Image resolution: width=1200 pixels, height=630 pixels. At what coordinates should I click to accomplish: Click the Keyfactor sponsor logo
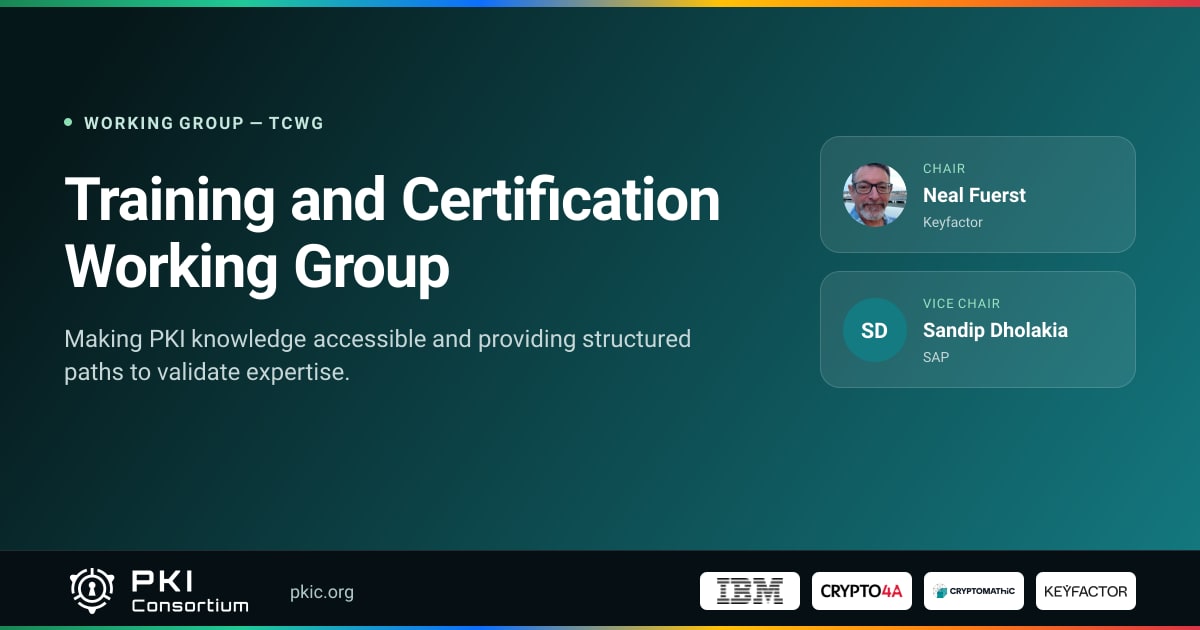1086,591
